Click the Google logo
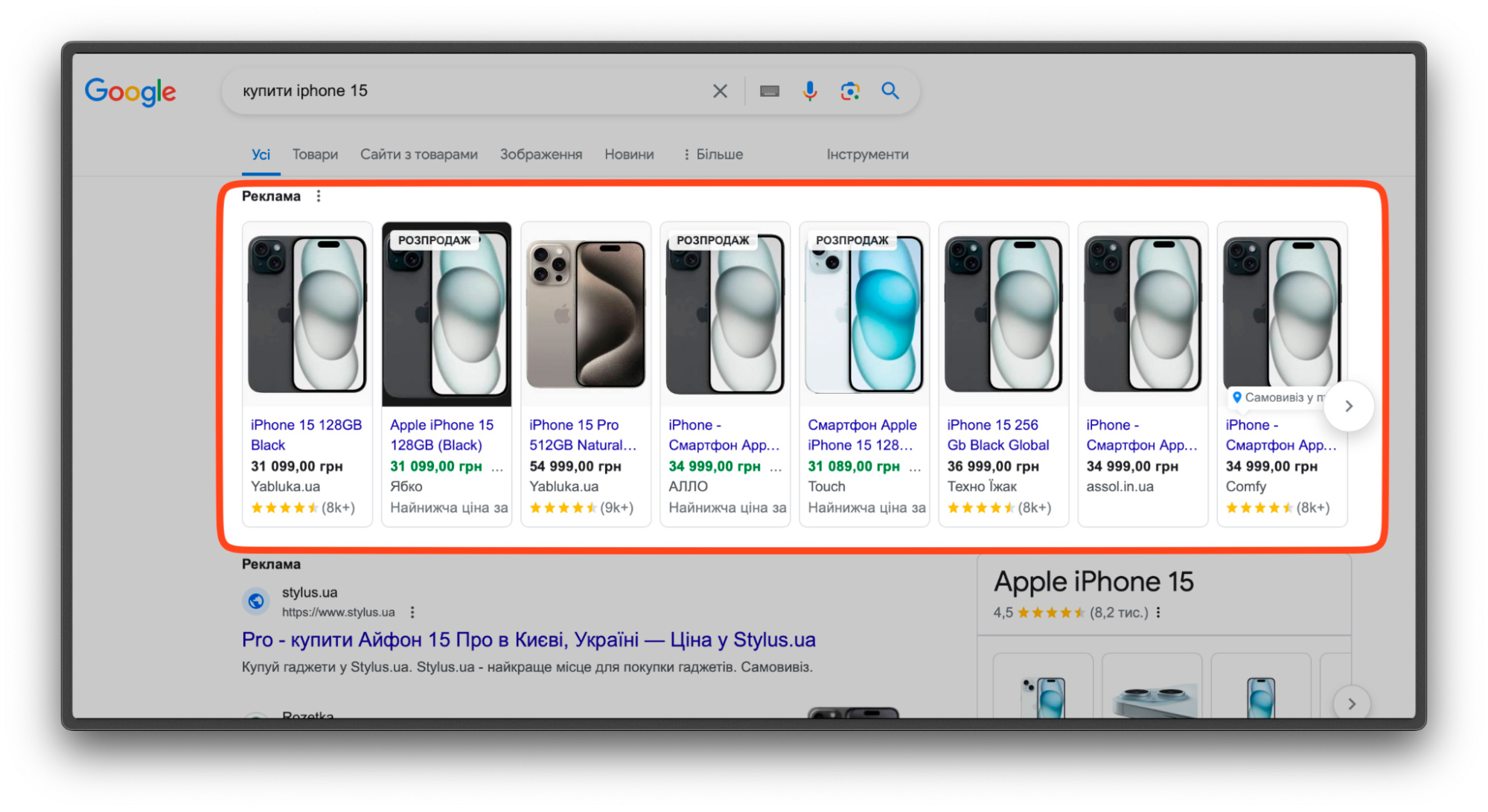The width and height of the screenshot is (1488, 812). coord(130,92)
